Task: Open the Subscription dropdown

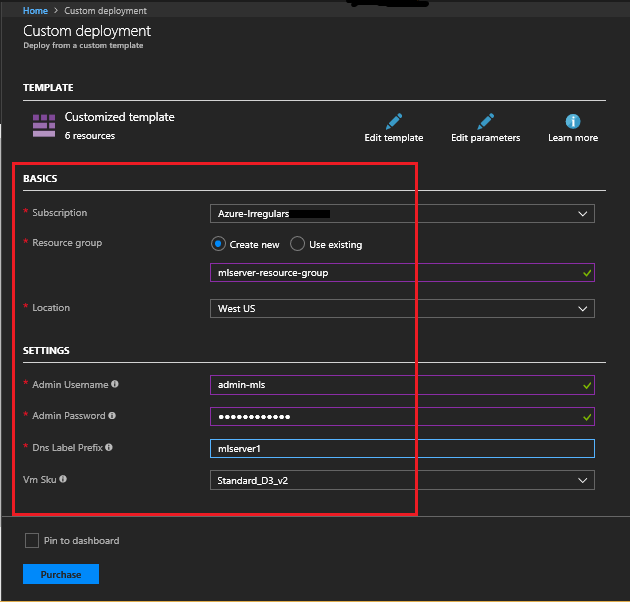Action: (x=402, y=213)
